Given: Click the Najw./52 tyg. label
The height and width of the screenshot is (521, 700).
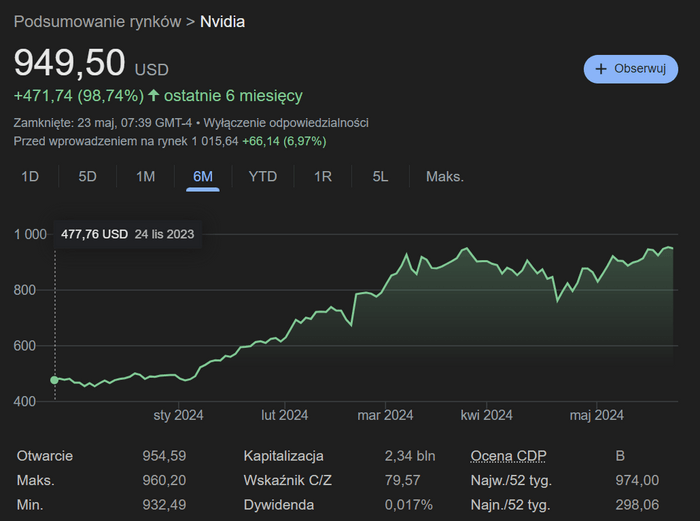Looking at the screenshot, I should point(511,480).
